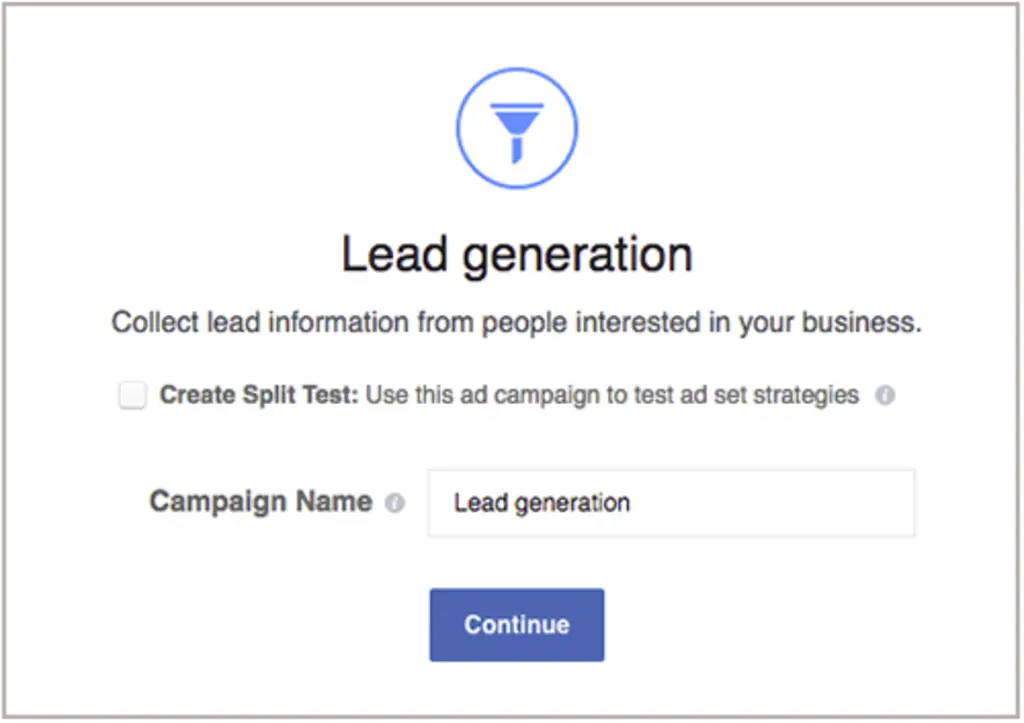Click the Continue button

(x=516, y=624)
